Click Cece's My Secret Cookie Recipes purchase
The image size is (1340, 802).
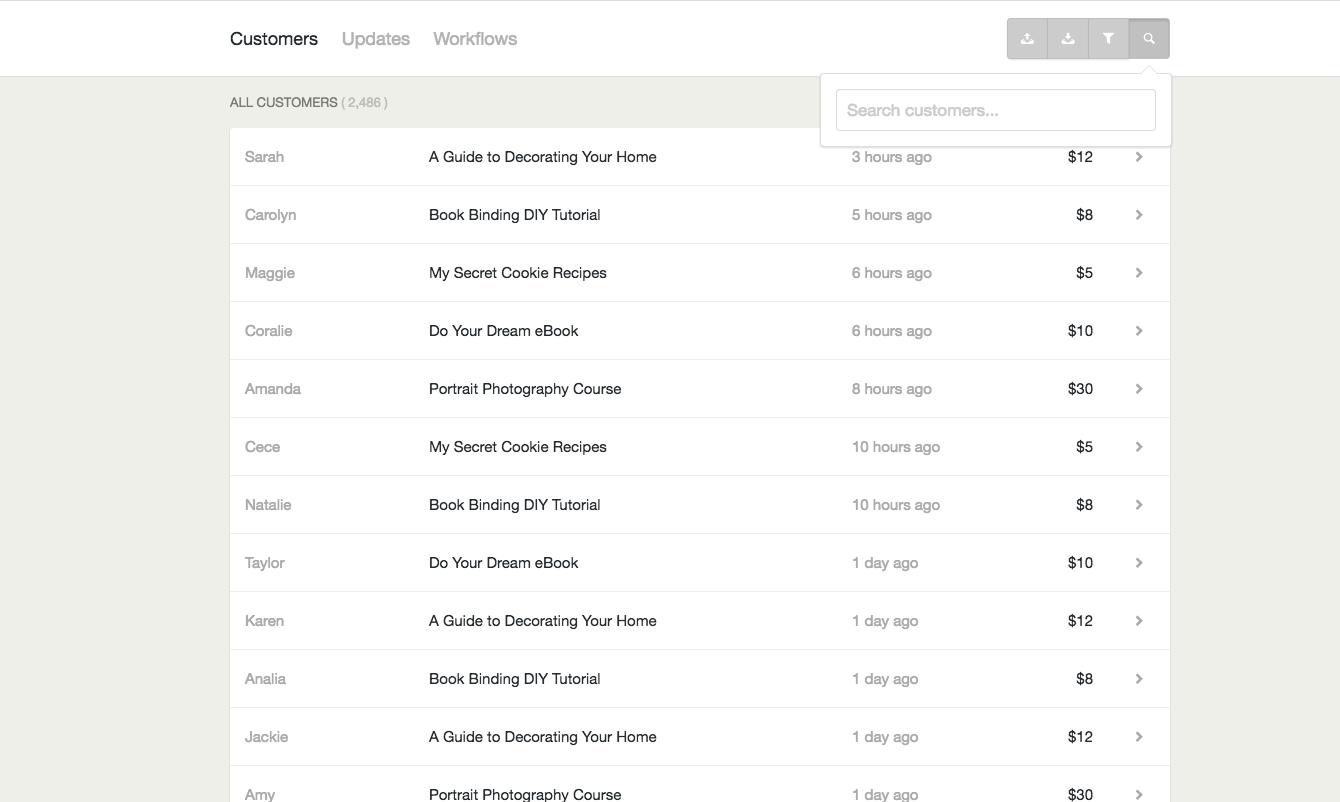click(x=518, y=446)
